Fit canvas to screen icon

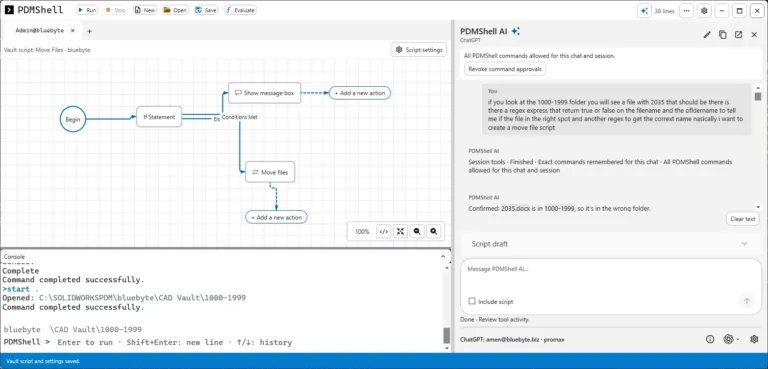click(x=400, y=232)
